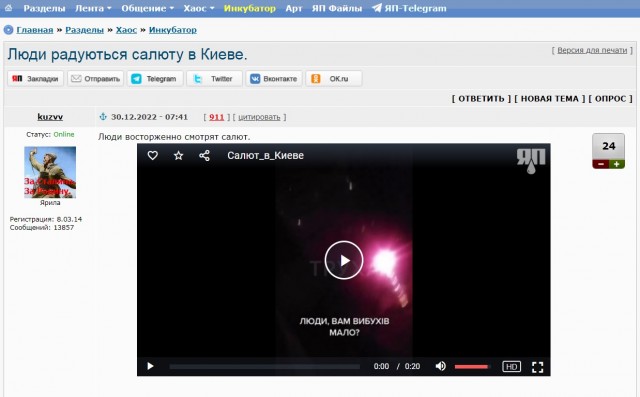Go to Инкубатор breadcrumb link
Image resolution: width=640 pixels, height=397 pixels.
[x=173, y=30]
